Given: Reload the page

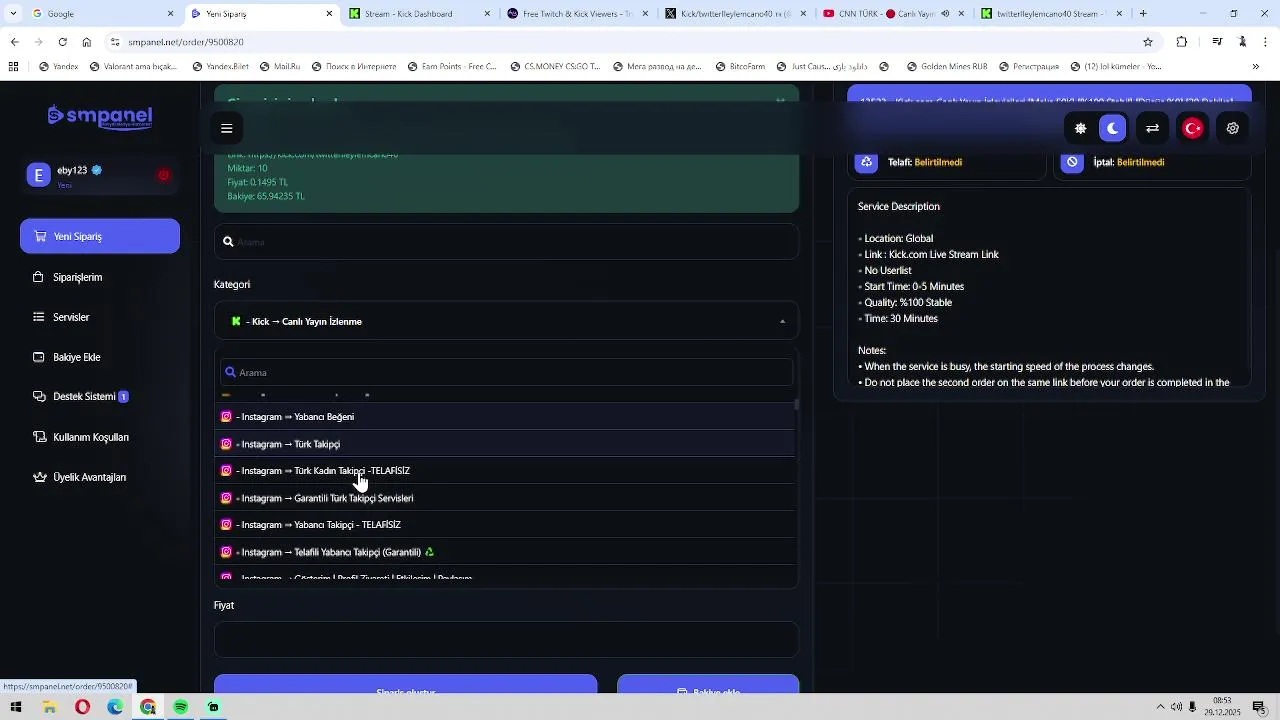Looking at the screenshot, I should [x=62, y=42].
